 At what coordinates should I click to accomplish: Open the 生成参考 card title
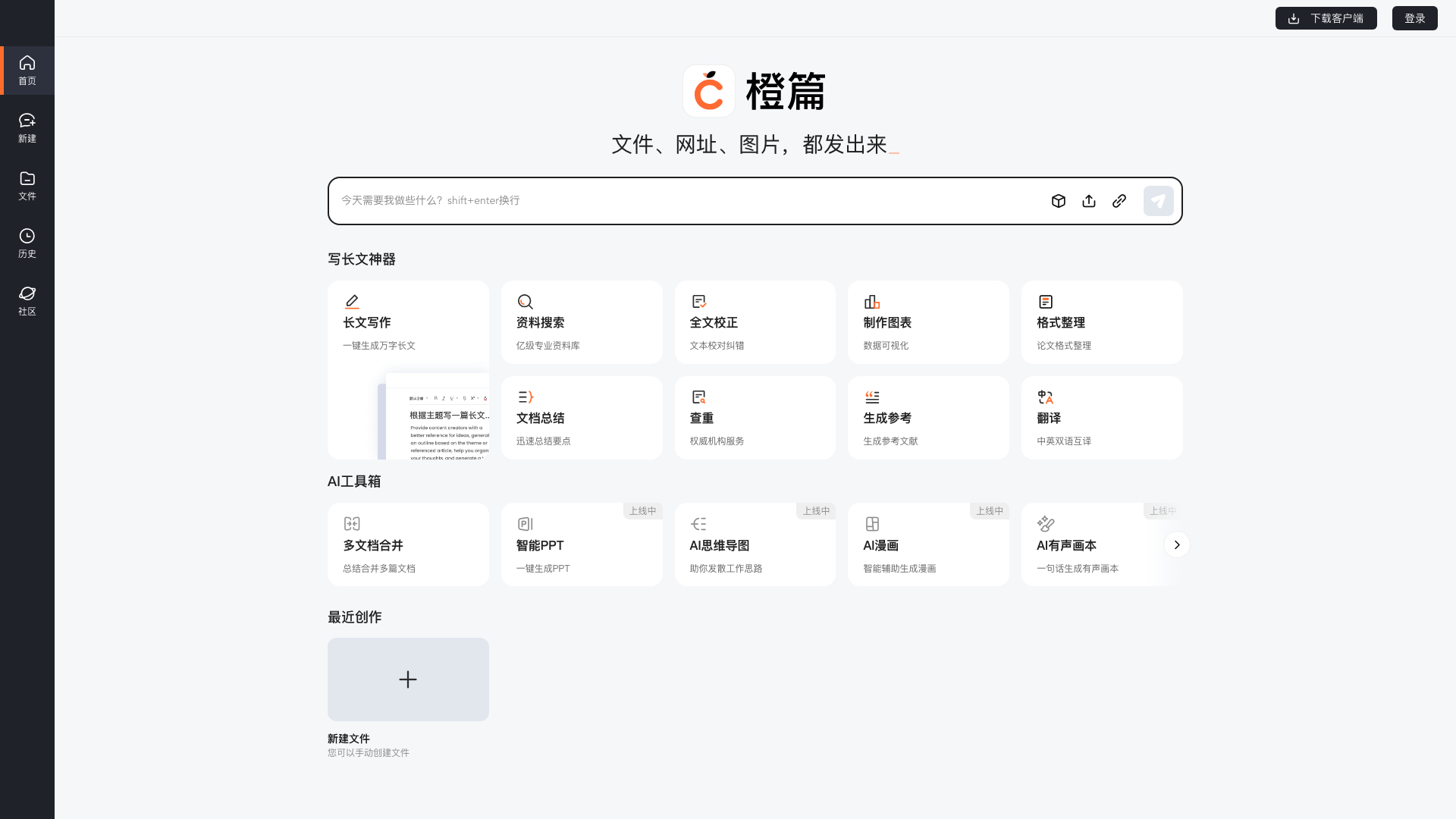tap(887, 419)
